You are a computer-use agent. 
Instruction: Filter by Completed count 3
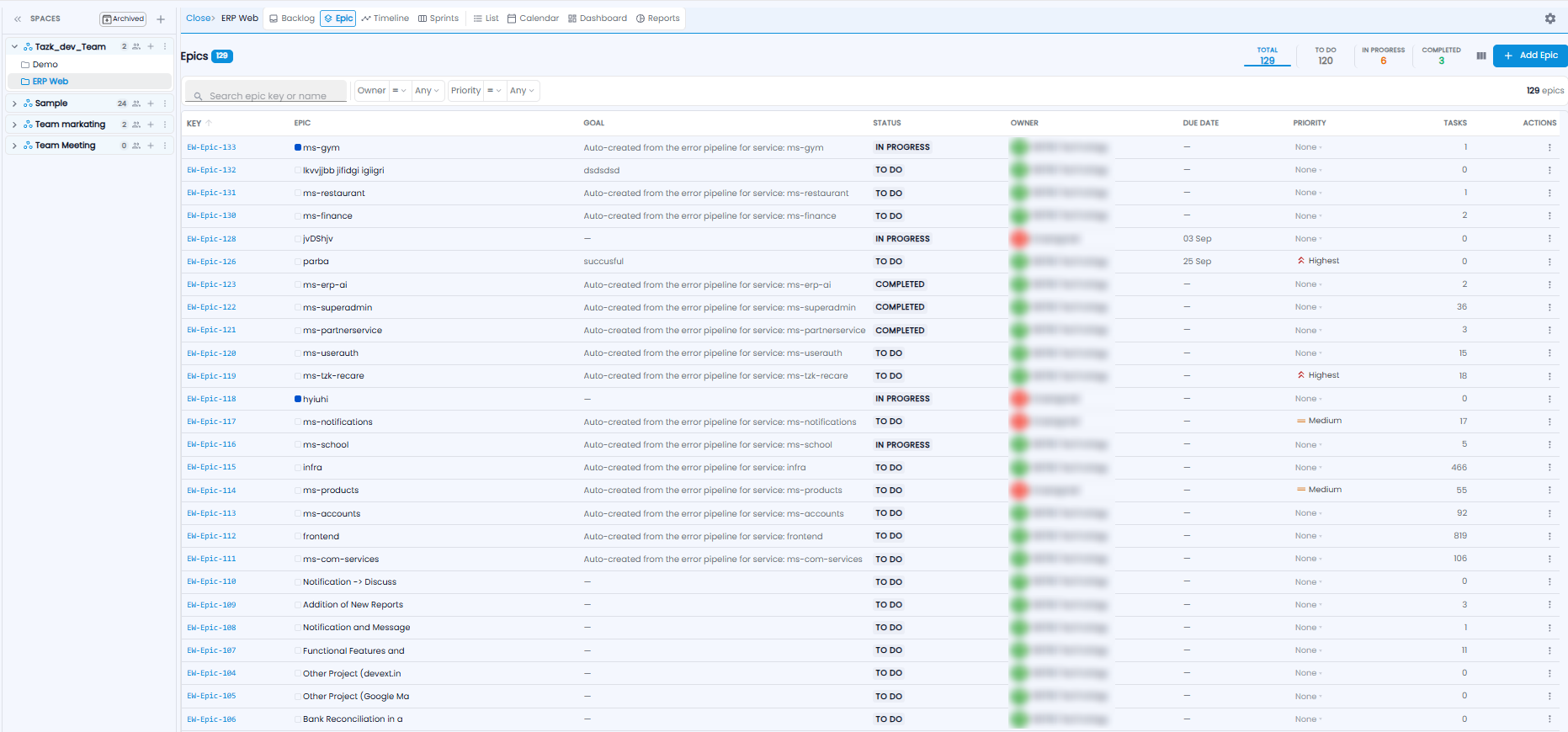(1441, 56)
